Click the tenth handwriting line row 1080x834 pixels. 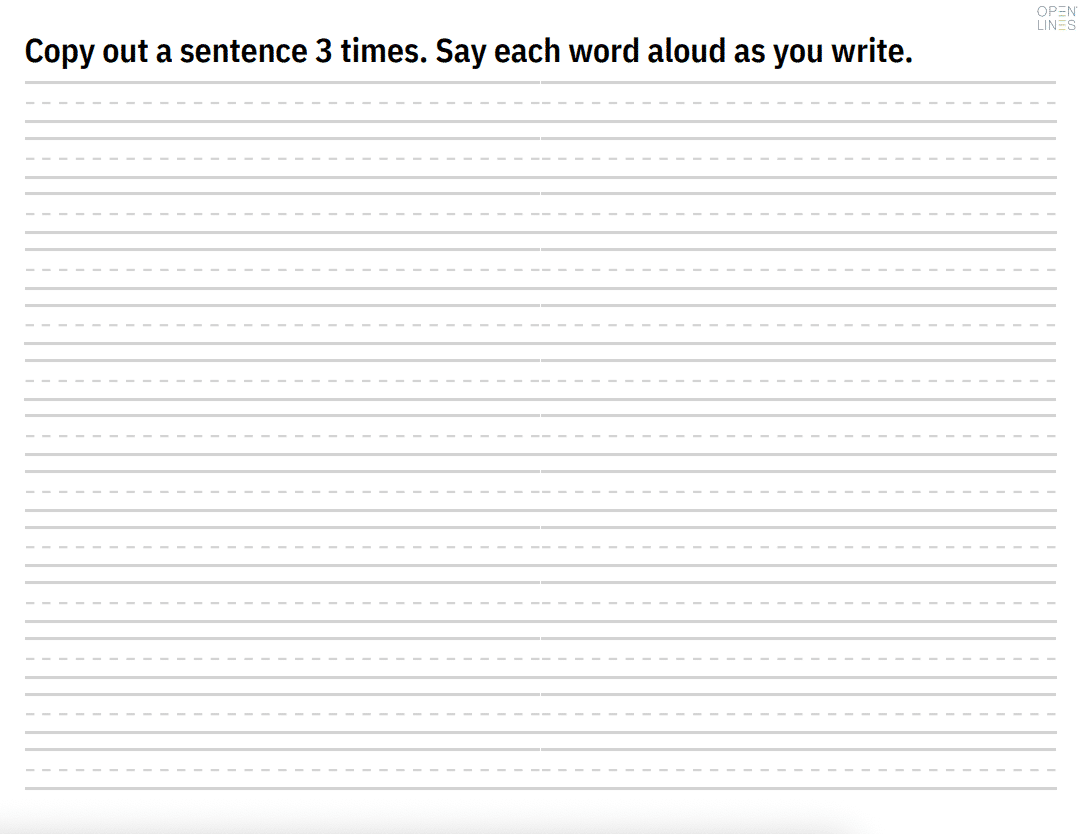(540, 603)
